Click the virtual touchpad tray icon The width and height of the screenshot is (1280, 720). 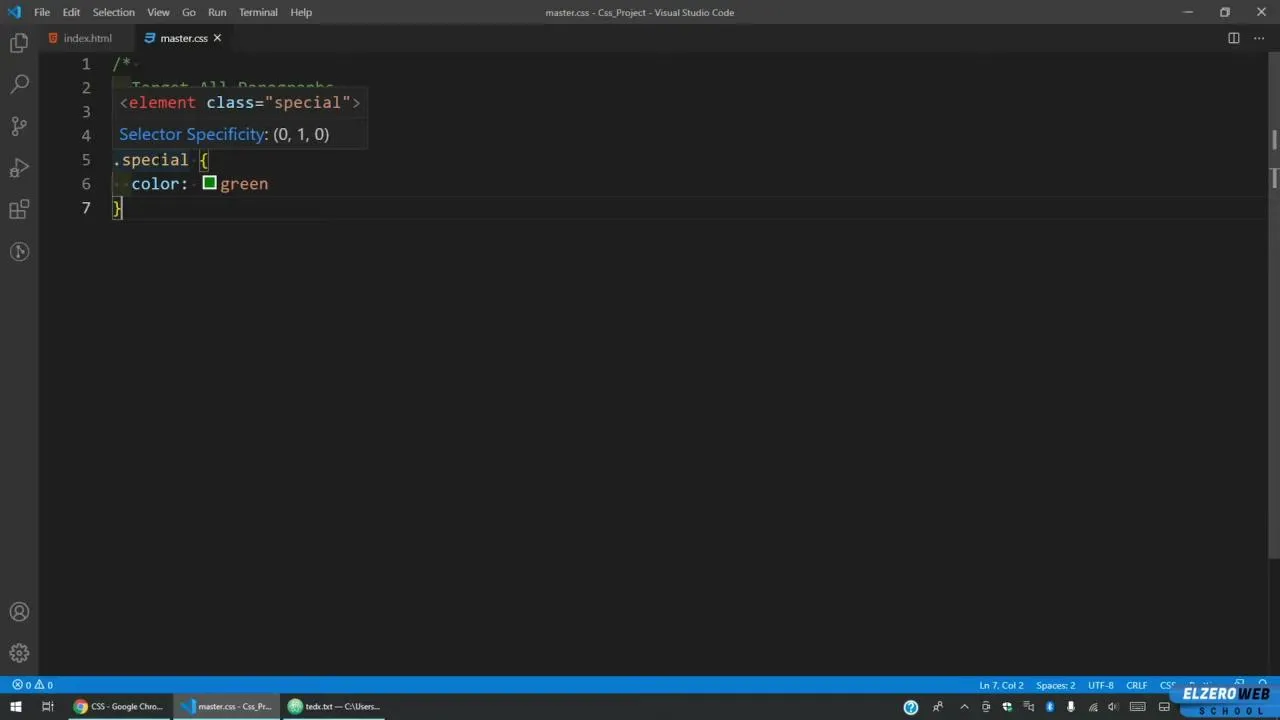point(1164,707)
